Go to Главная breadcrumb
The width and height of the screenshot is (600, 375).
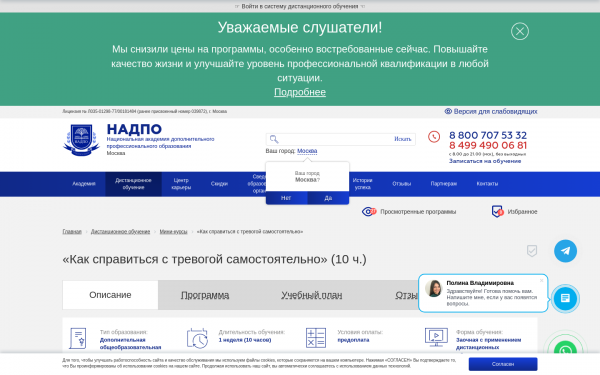click(x=72, y=232)
